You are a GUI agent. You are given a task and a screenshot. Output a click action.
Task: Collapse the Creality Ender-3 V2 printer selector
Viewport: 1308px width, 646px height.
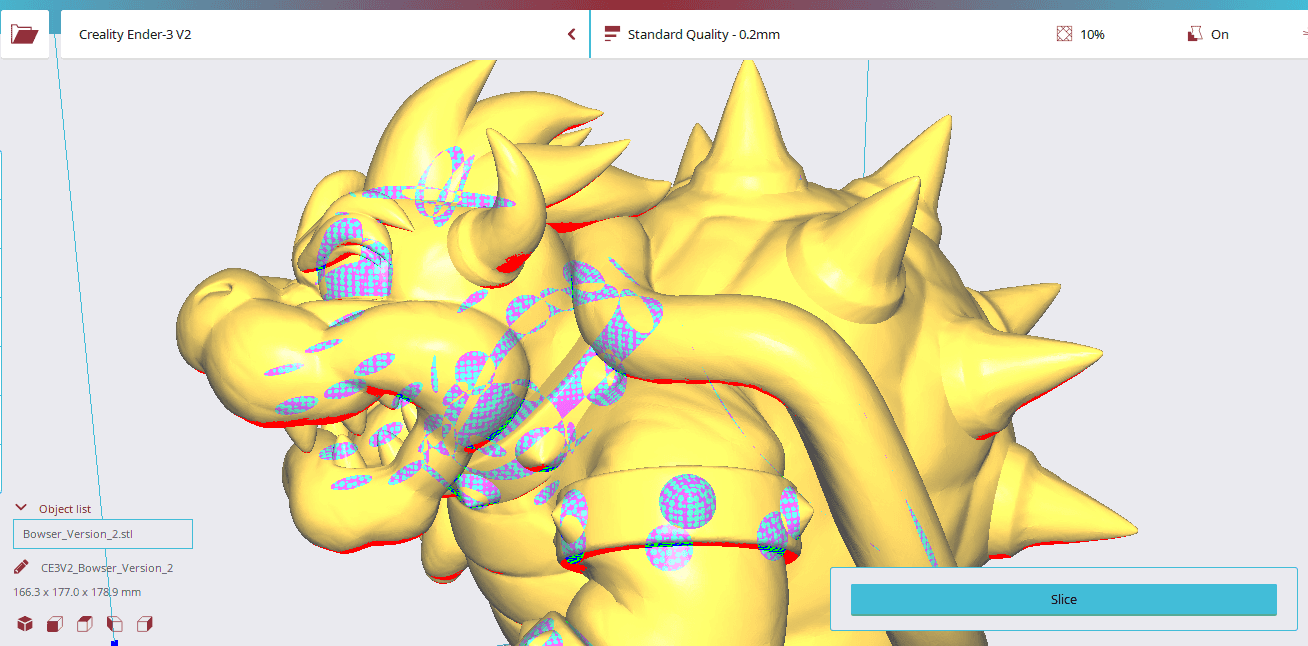click(x=325, y=34)
